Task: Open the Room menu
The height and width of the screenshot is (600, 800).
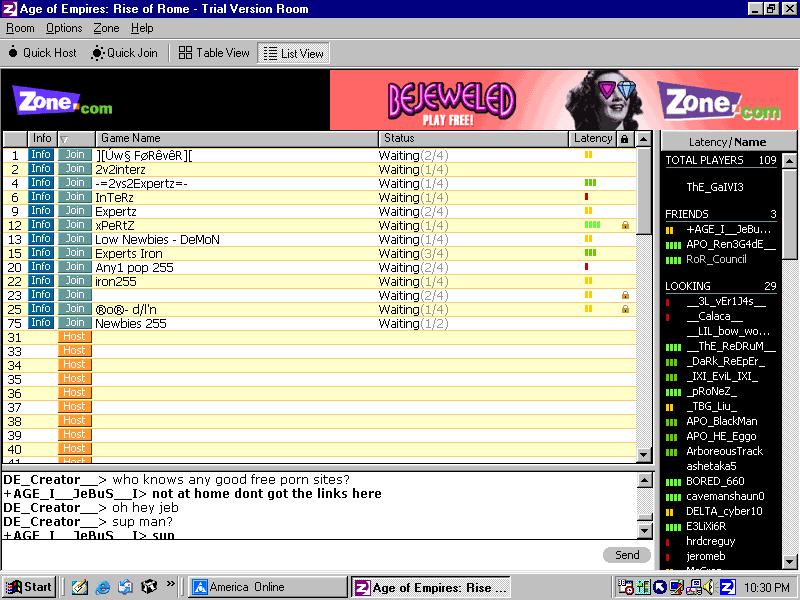Action: click(x=20, y=28)
